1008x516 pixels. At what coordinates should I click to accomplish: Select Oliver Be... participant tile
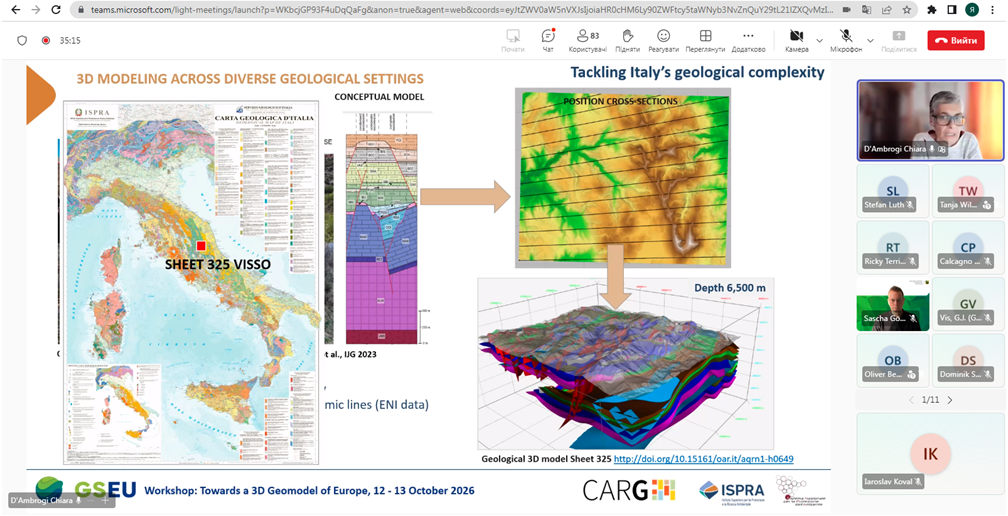tap(892, 360)
